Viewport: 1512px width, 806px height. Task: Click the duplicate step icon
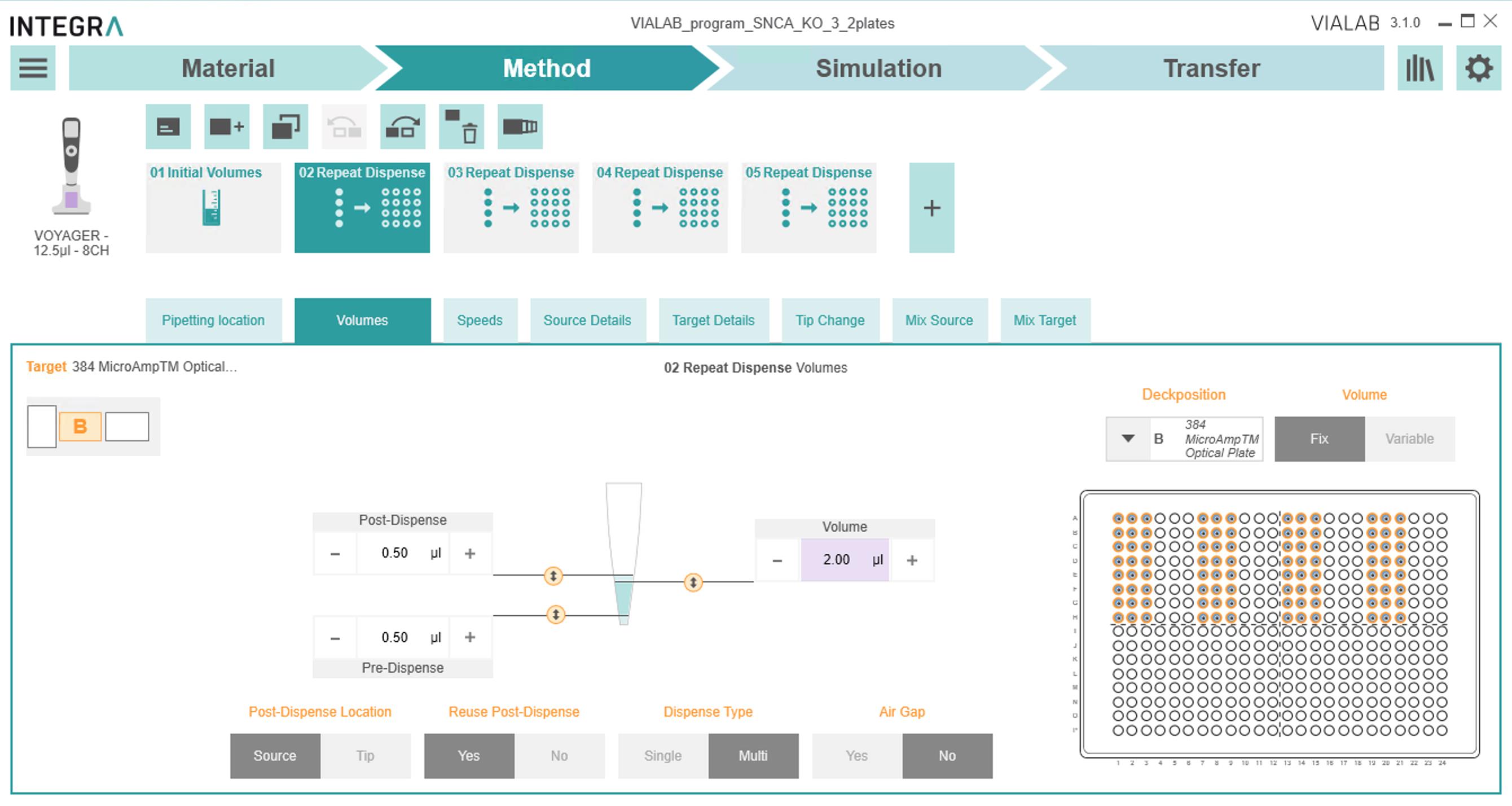285,127
